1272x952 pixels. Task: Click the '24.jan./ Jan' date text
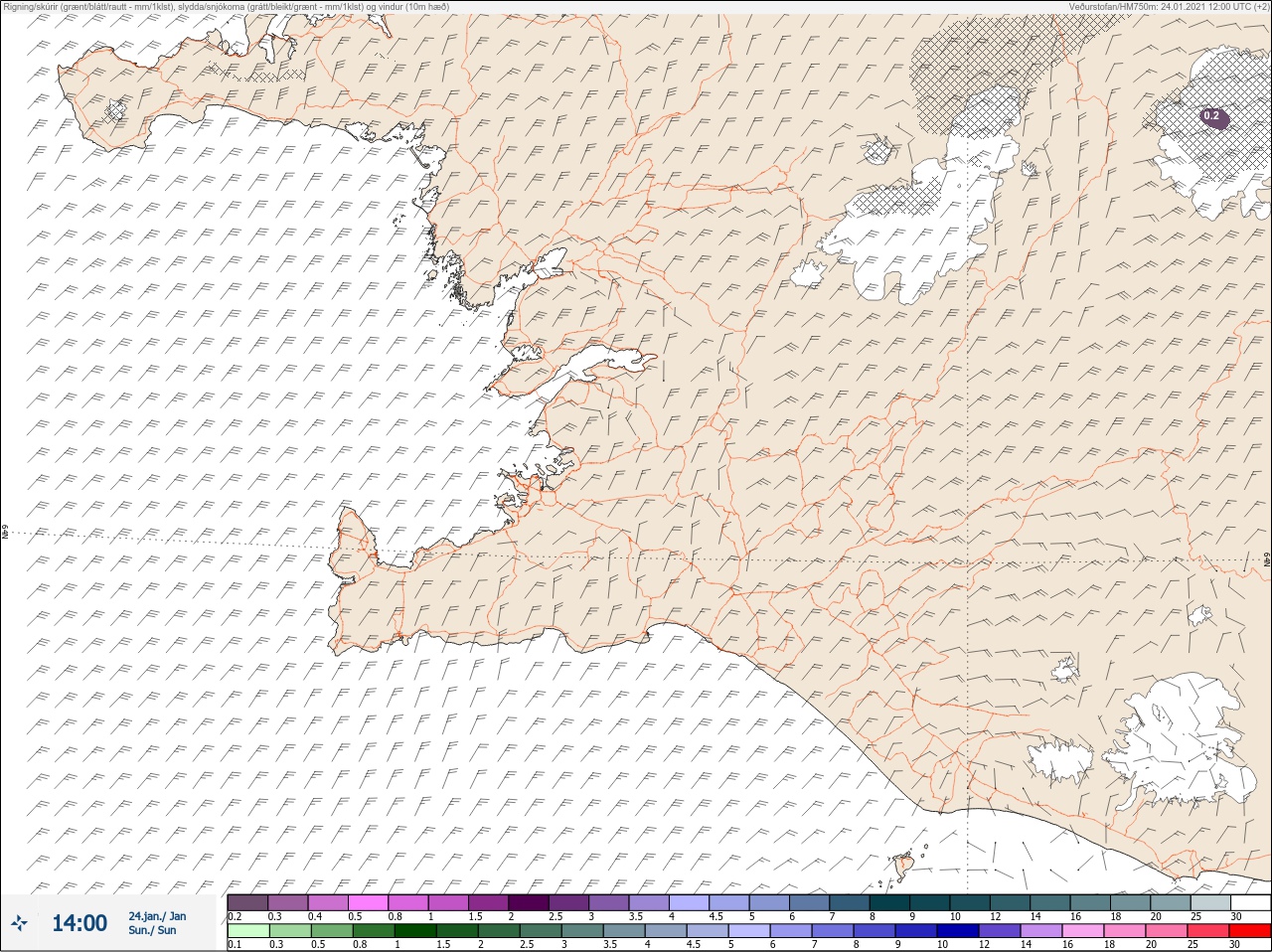(x=157, y=916)
